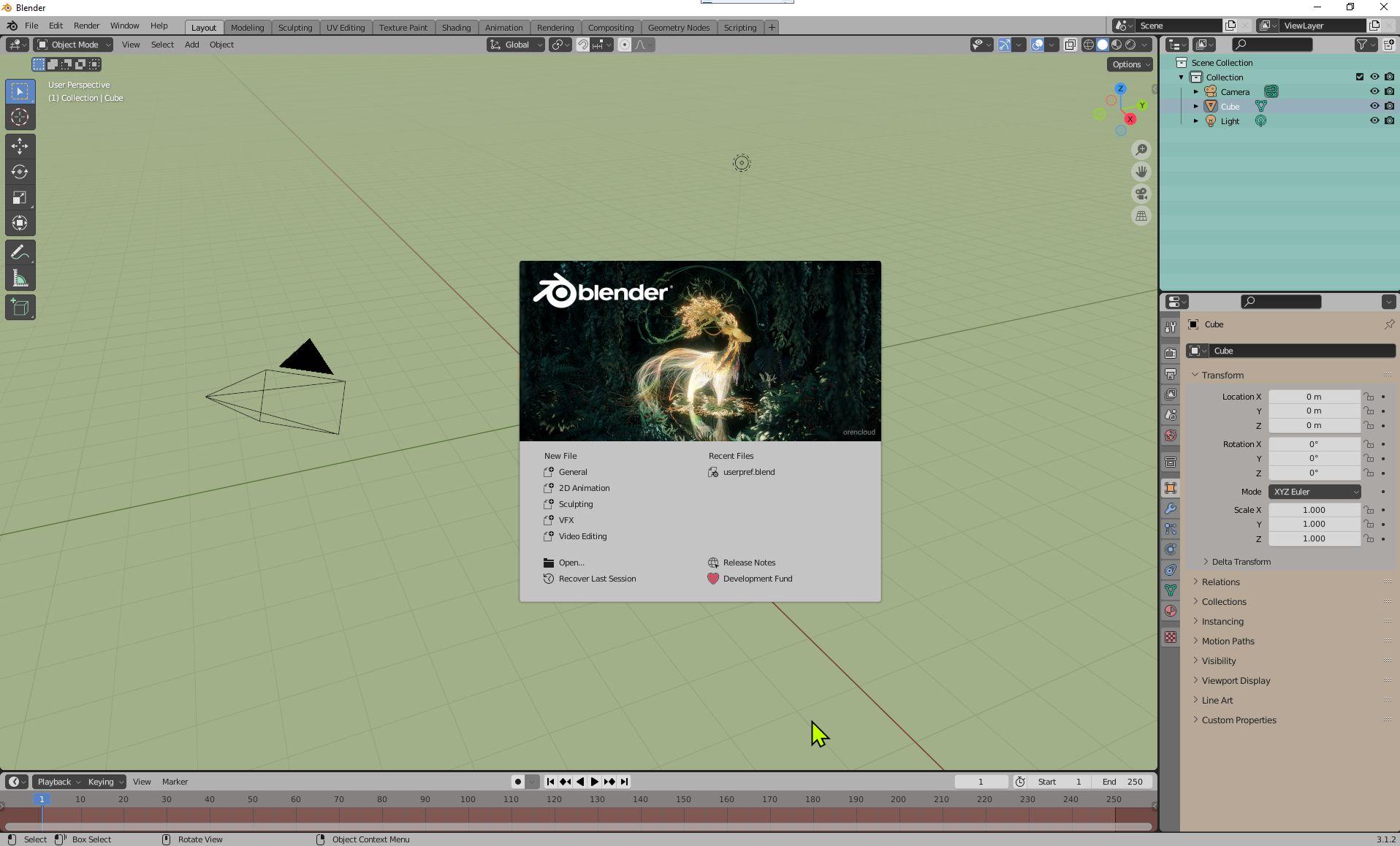Activate the Select Box tool
1400x846 pixels.
pyautogui.click(x=20, y=91)
